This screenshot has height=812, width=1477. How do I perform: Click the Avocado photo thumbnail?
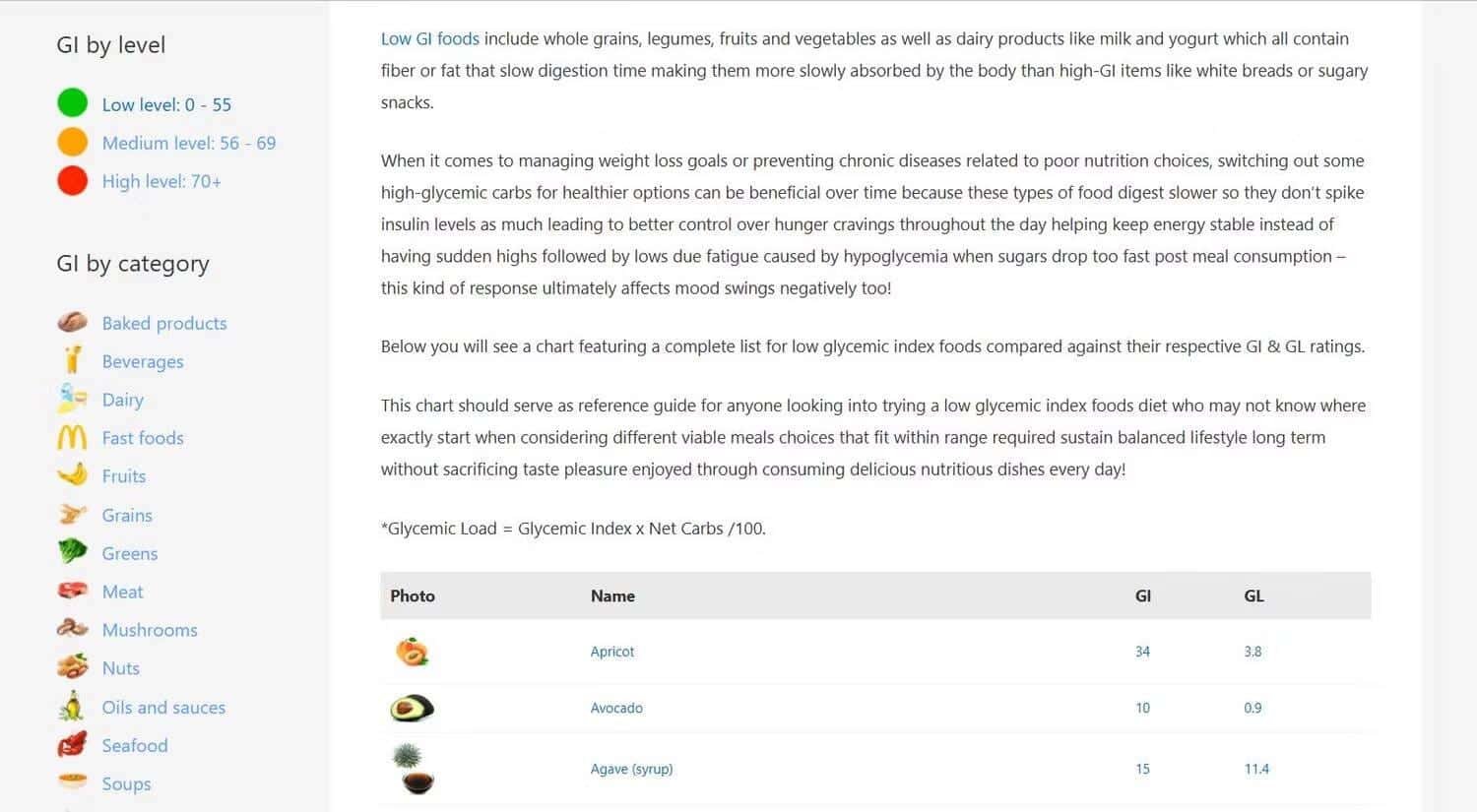pyautogui.click(x=412, y=708)
